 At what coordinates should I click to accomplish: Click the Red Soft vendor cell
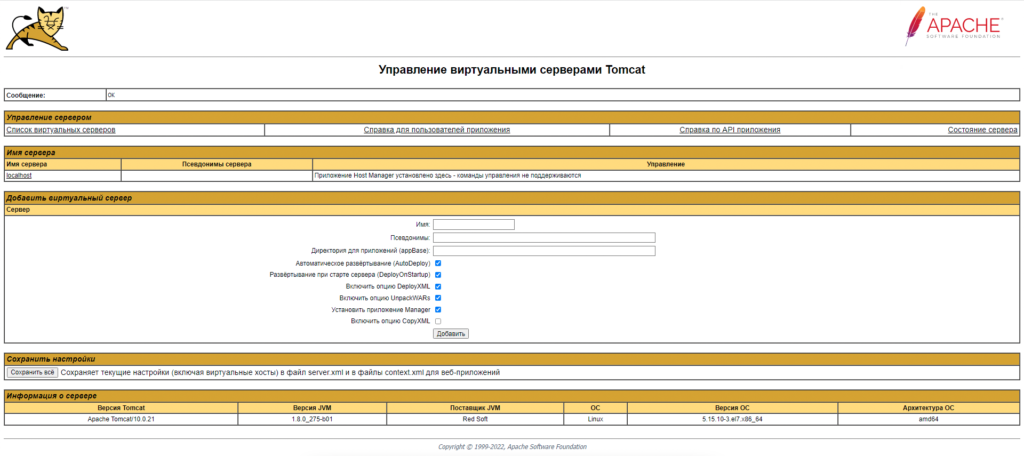point(475,419)
